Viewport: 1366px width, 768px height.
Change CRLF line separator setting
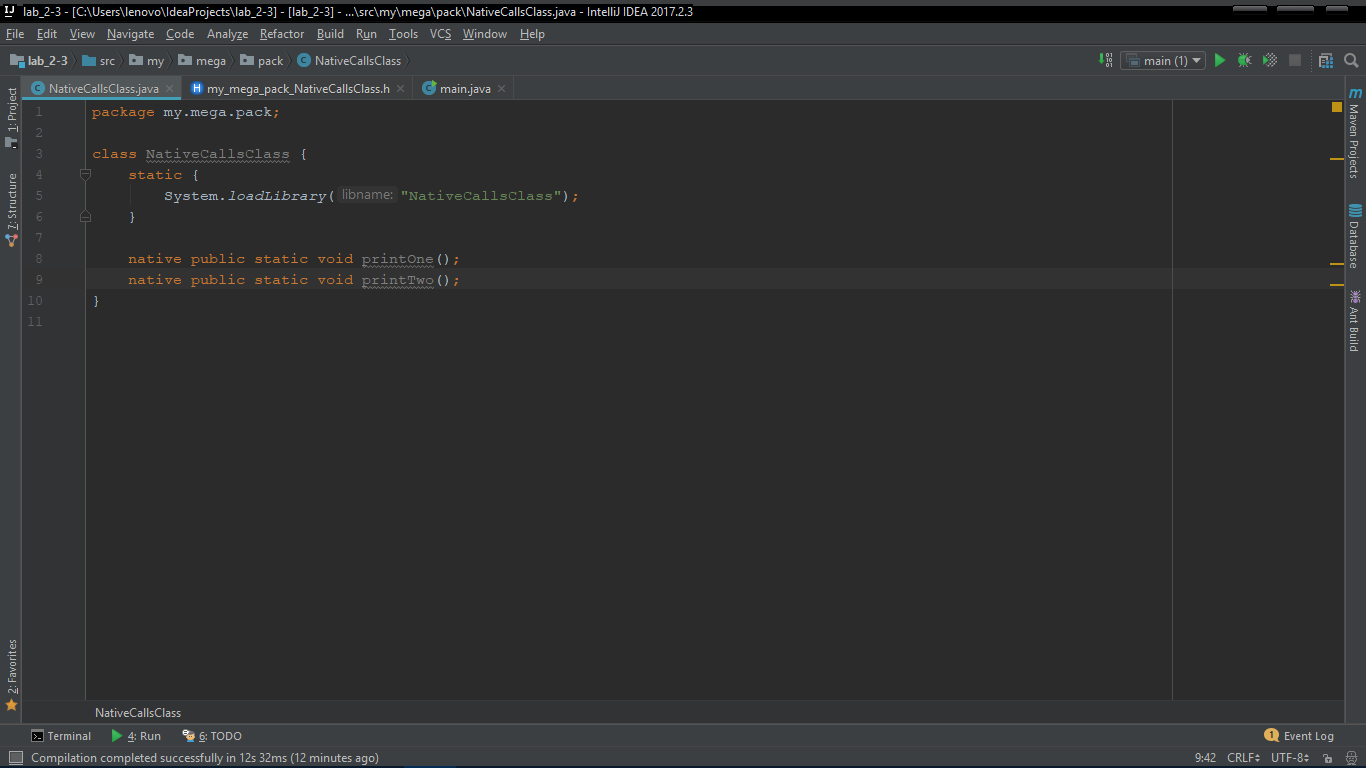1244,758
